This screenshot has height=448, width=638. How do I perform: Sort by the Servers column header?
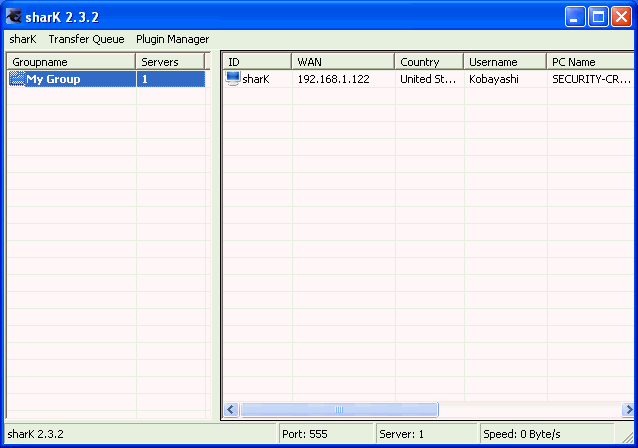click(170, 62)
